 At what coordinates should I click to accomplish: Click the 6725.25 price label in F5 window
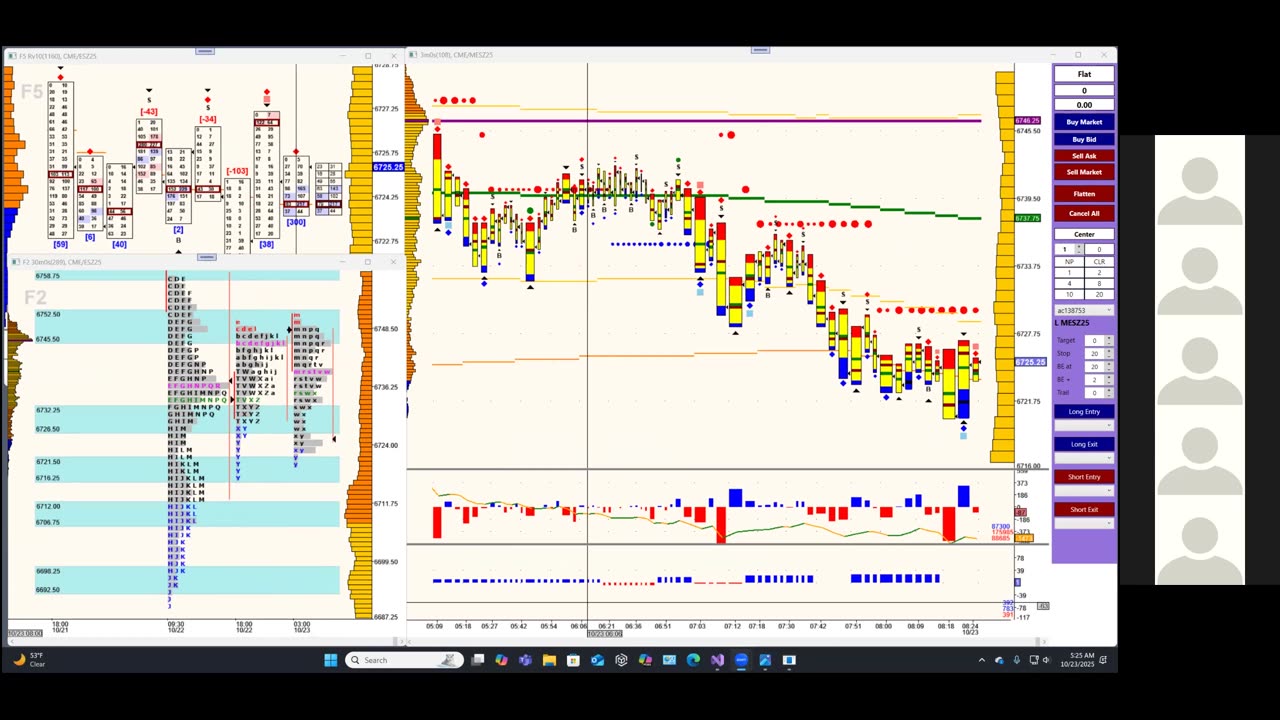[x=388, y=167]
